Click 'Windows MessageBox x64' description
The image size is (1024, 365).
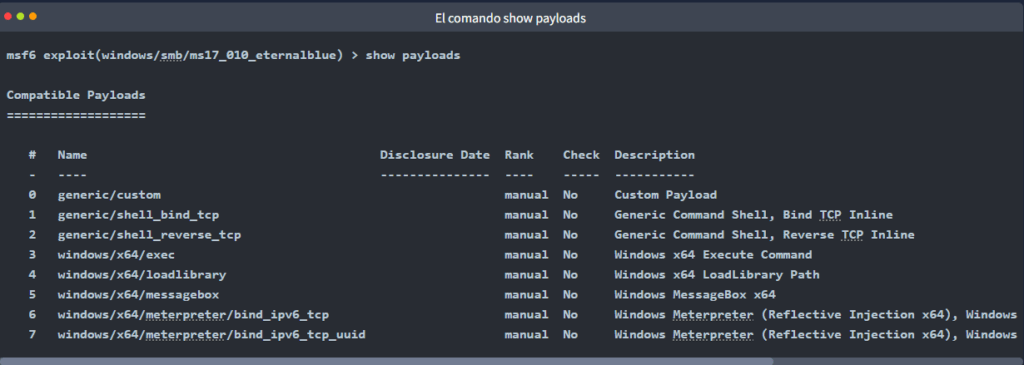695,294
